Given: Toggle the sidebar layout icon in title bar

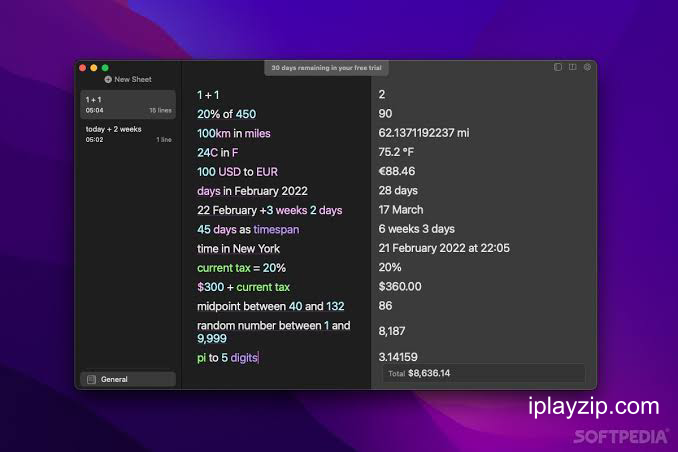Looking at the screenshot, I should 558,67.
